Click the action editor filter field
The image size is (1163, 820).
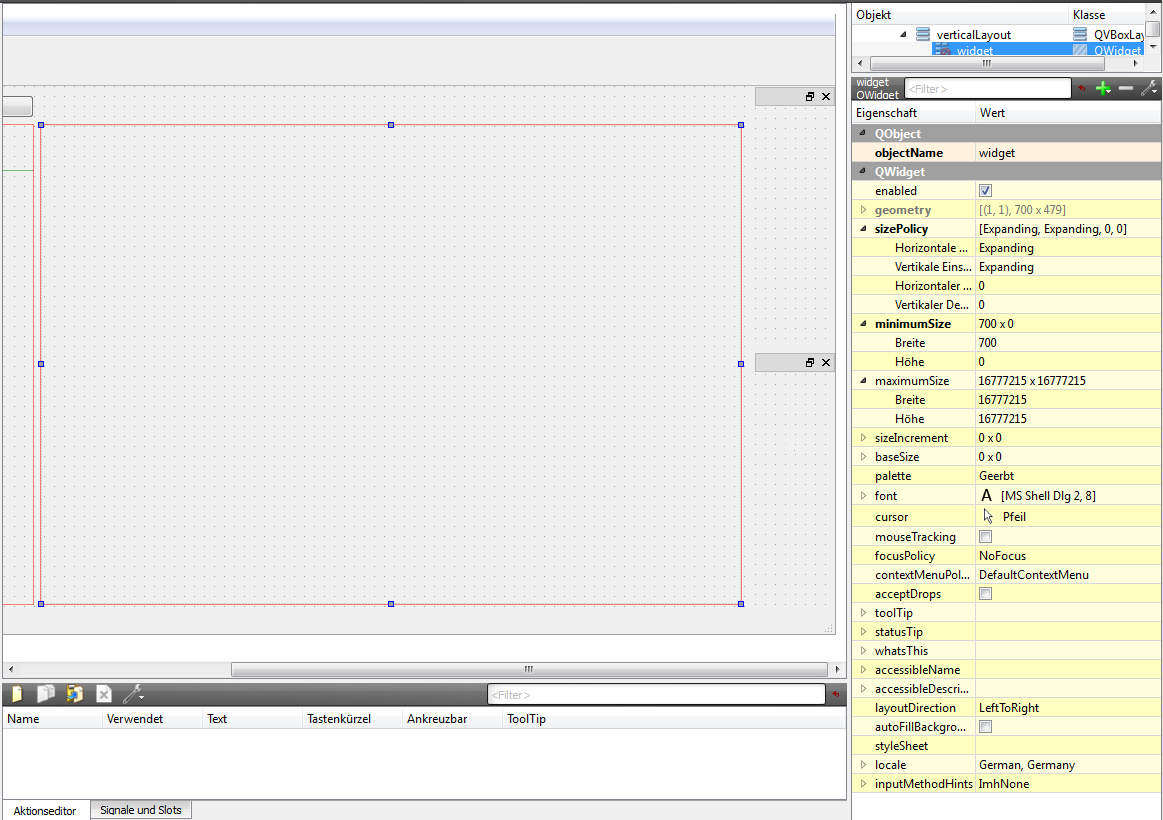[x=656, y=695]
